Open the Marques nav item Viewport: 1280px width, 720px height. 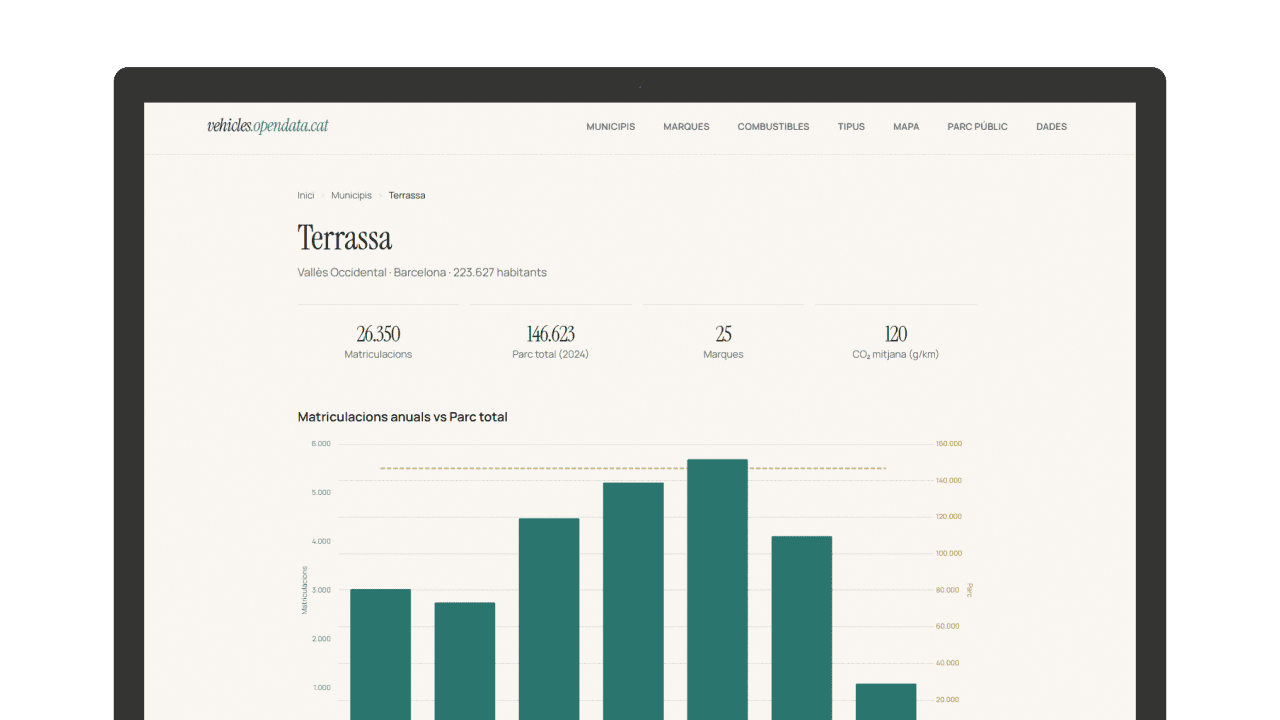[x=686, y=127]
